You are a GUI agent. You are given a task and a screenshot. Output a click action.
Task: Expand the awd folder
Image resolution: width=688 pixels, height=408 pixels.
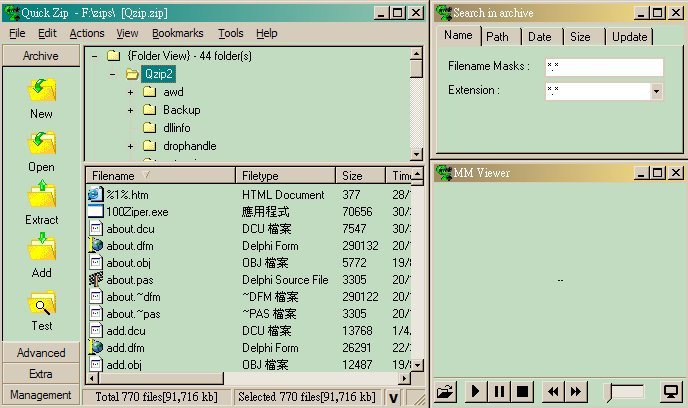(130, 92)
